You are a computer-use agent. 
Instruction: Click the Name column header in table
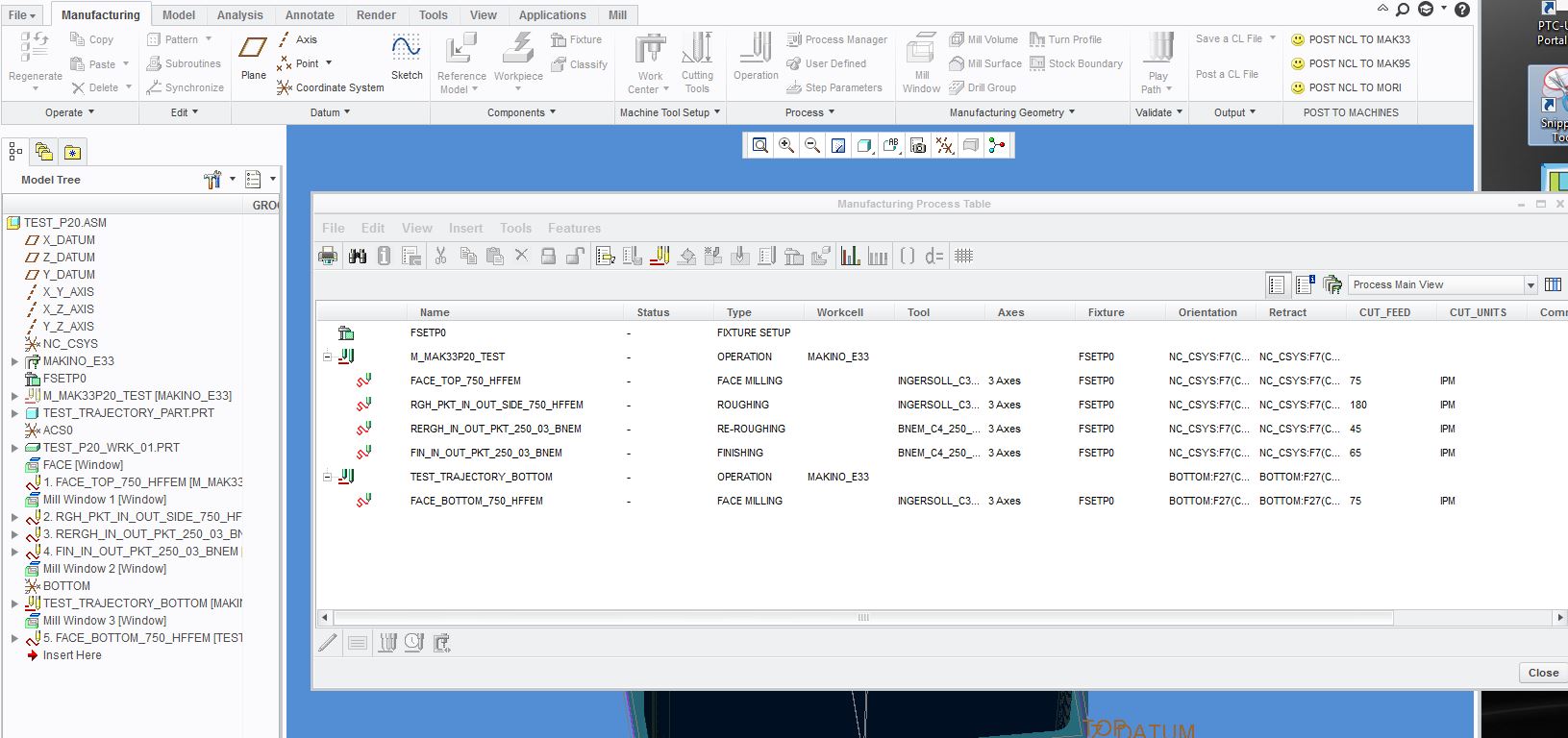[x=435, y=312]
